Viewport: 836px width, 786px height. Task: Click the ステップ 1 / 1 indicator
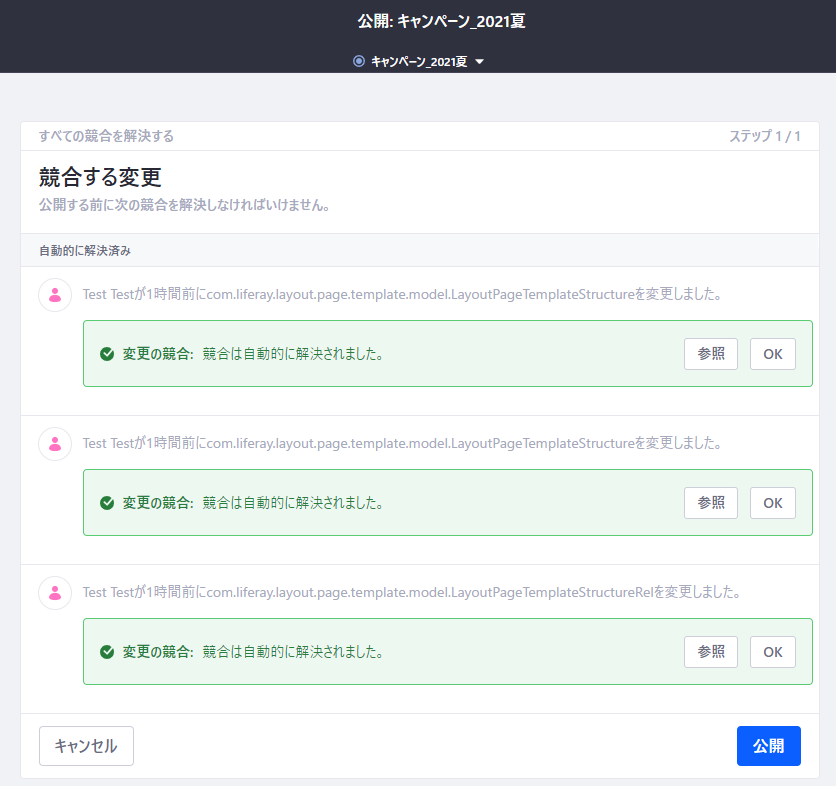tap(764, 136)
